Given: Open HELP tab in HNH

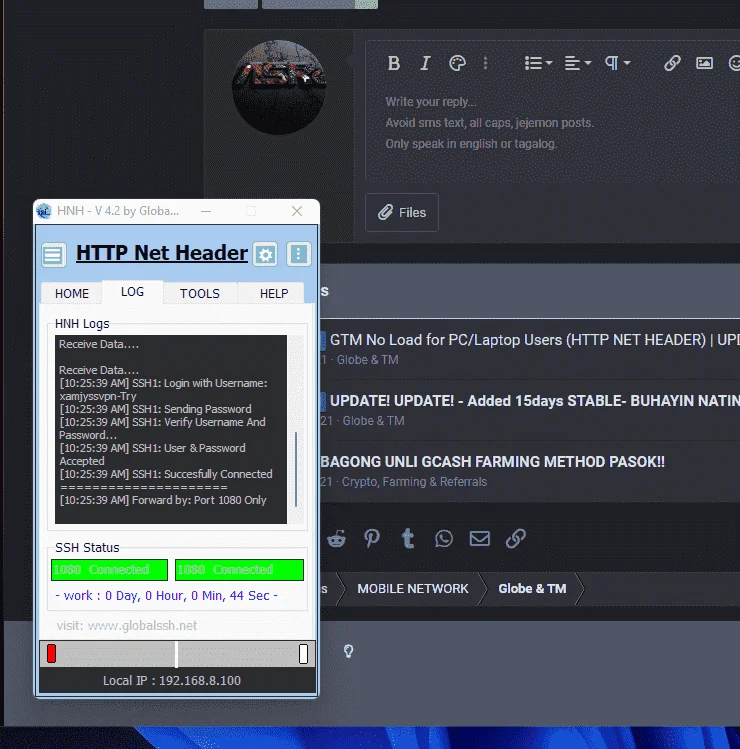Looking at the screenshot, I should point(274,293).
